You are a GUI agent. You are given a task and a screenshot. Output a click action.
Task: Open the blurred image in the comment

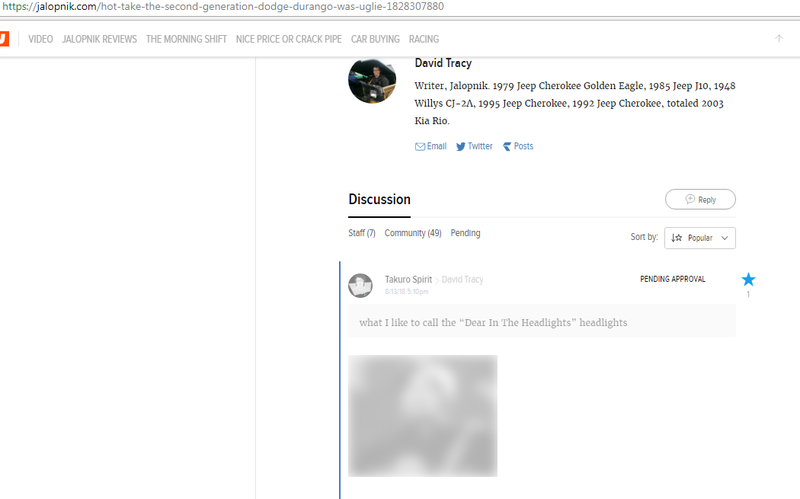pyautogui.click(x=422, y=416)
